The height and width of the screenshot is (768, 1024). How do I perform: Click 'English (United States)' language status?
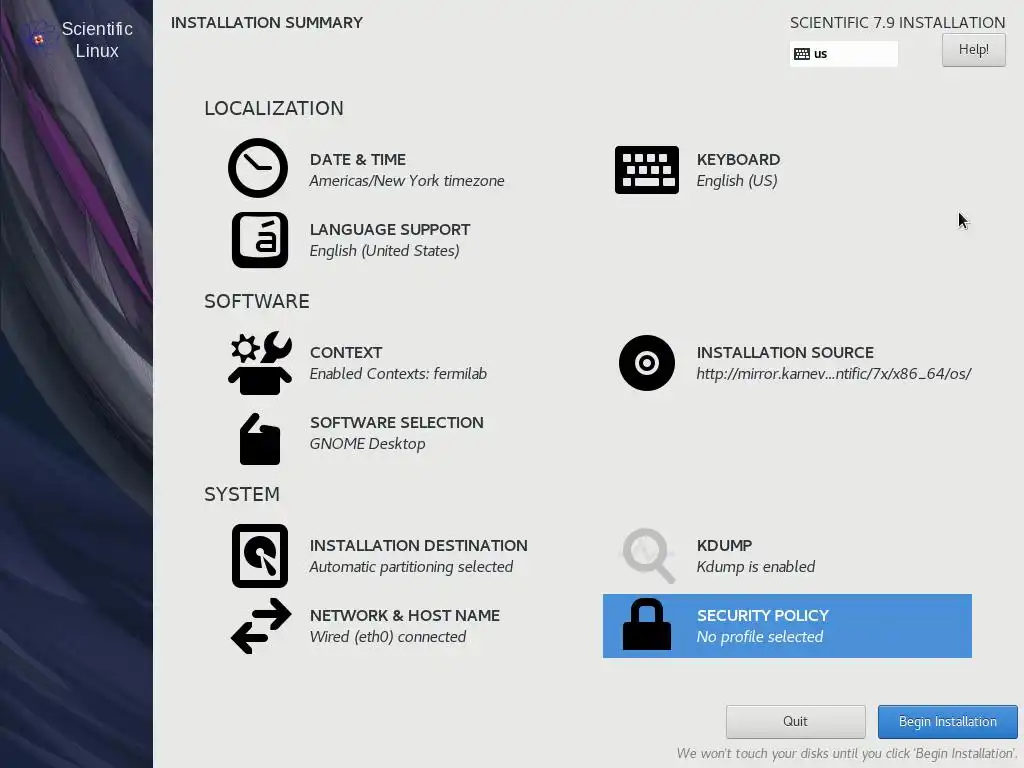coord(385,251)
